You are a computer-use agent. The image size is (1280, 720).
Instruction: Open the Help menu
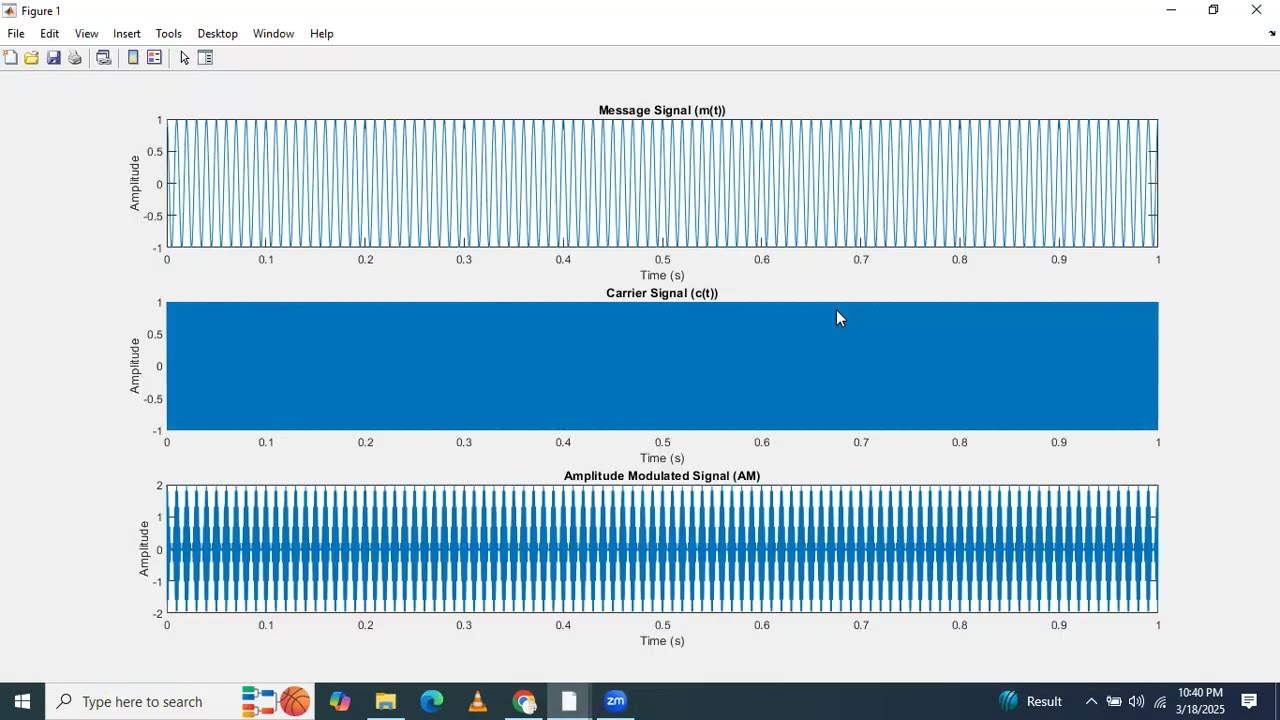(322, 34)
